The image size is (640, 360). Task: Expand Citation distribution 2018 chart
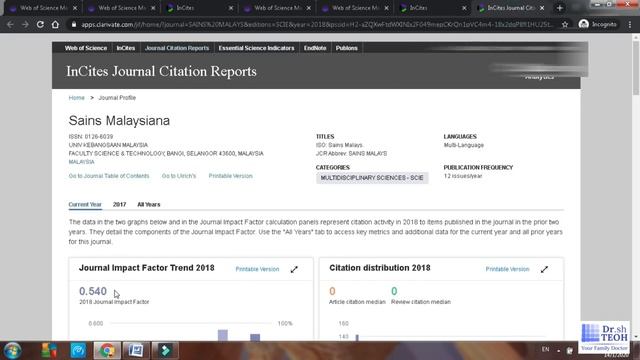(x=544, y=269)
